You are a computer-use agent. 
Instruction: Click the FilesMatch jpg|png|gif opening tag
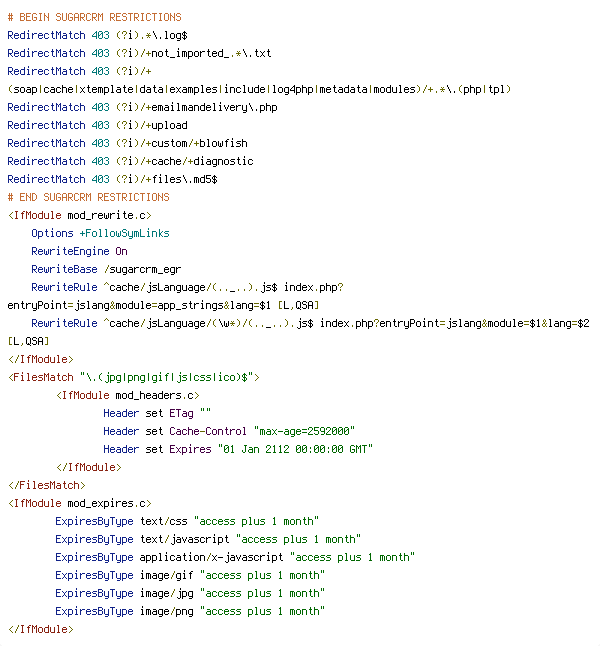click(x=134, y=377)
